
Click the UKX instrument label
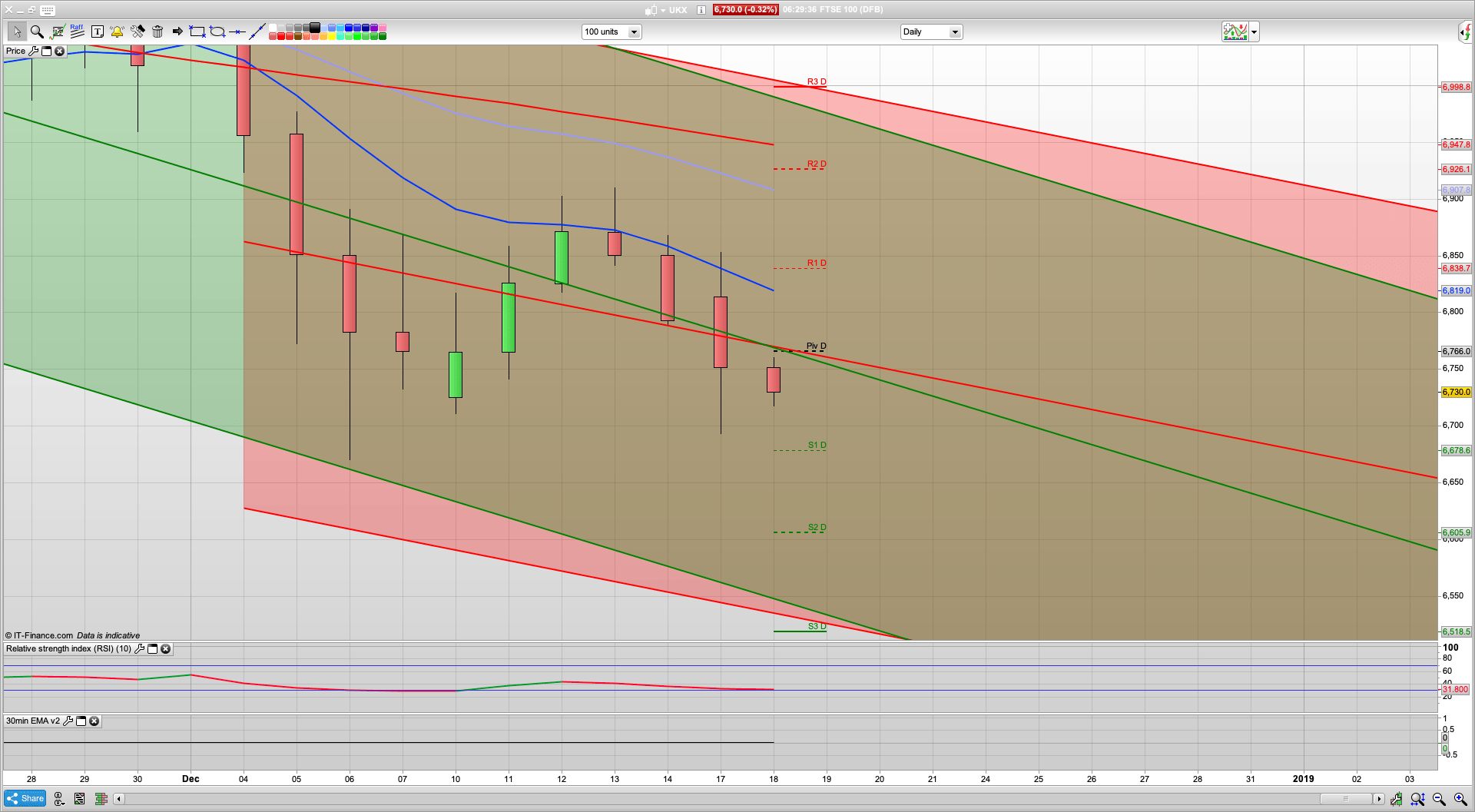677,10
